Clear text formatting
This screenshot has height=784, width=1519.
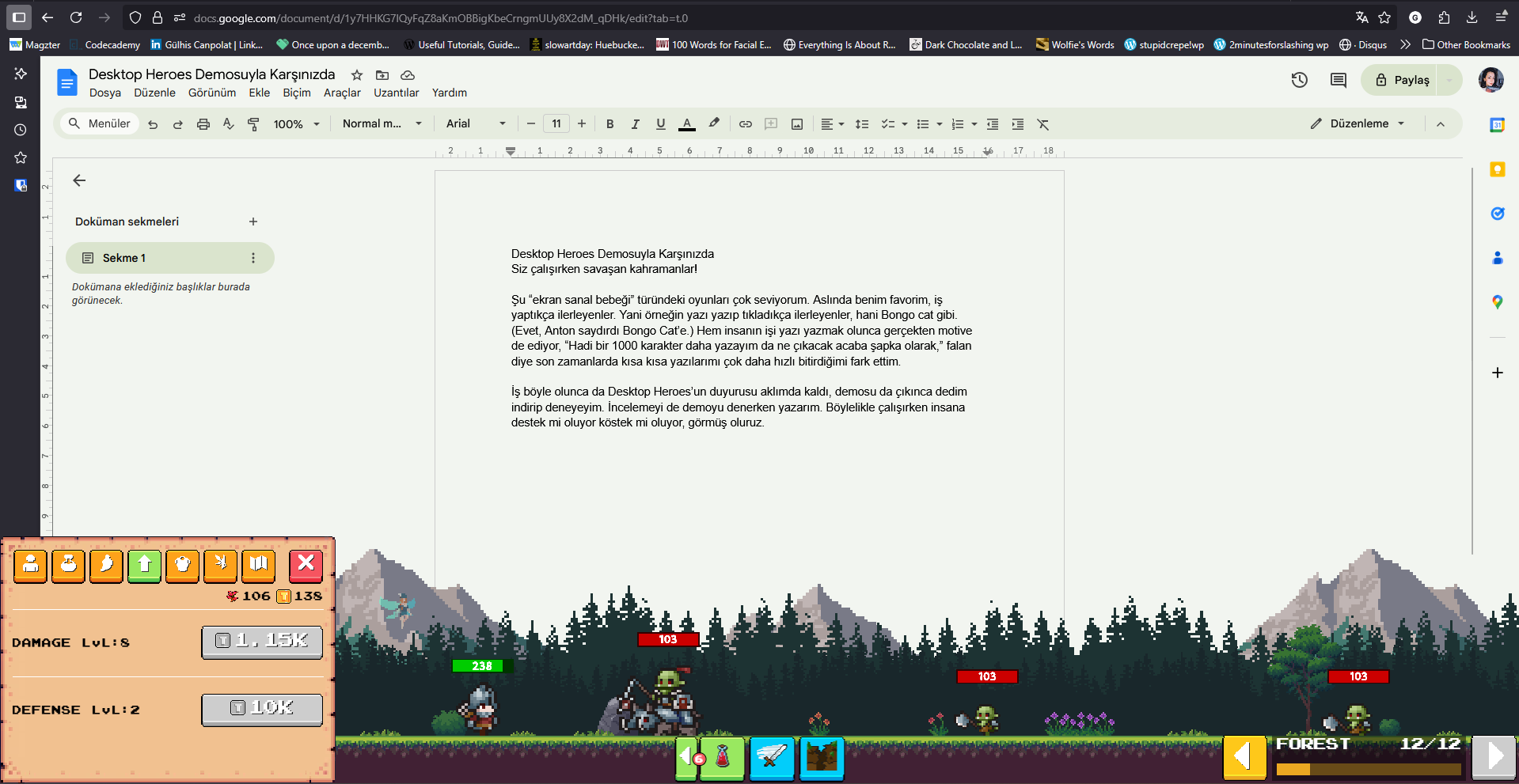(1043, 124)
